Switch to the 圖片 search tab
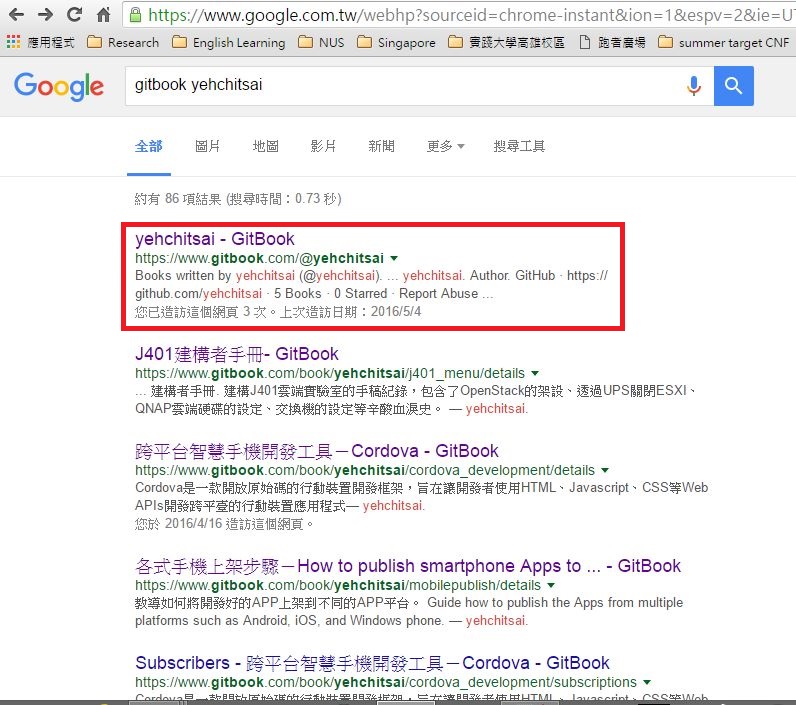Viewport: 796px width, 705px height. click(207, 146)
